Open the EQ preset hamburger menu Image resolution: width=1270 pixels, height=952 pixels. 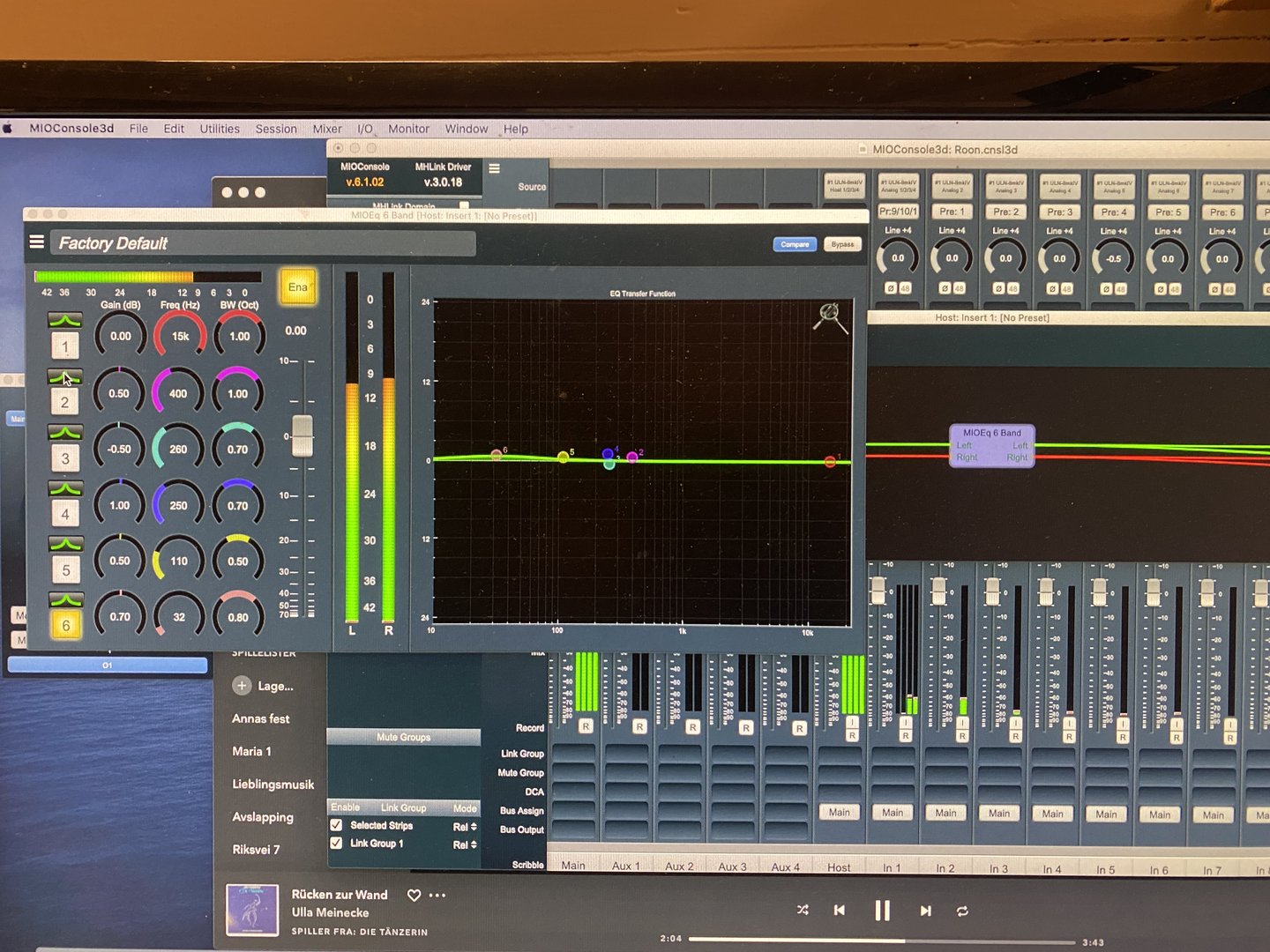pyautogui.click(x=37, y=242)
